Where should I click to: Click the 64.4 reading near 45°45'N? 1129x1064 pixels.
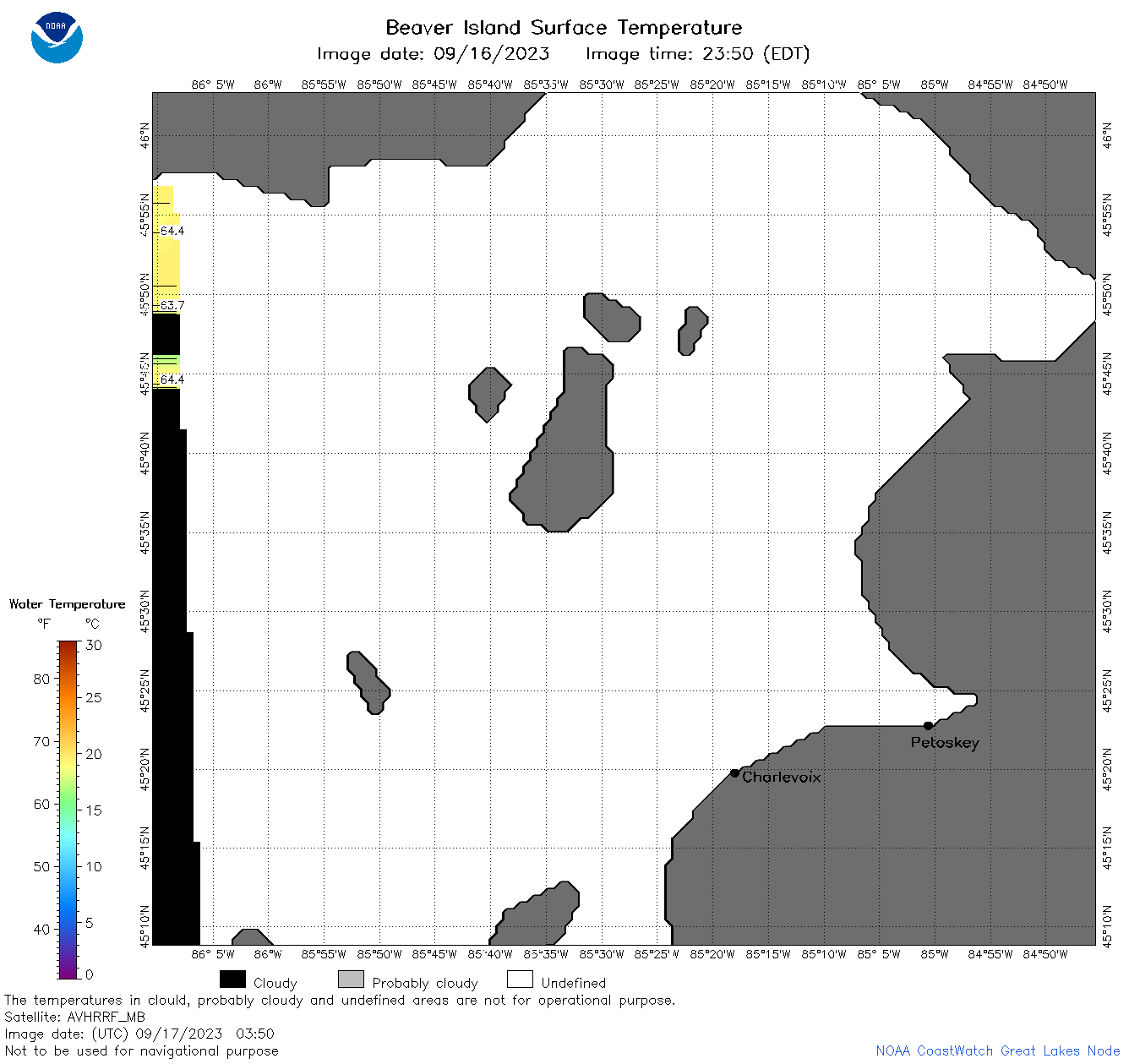point(172,379)
